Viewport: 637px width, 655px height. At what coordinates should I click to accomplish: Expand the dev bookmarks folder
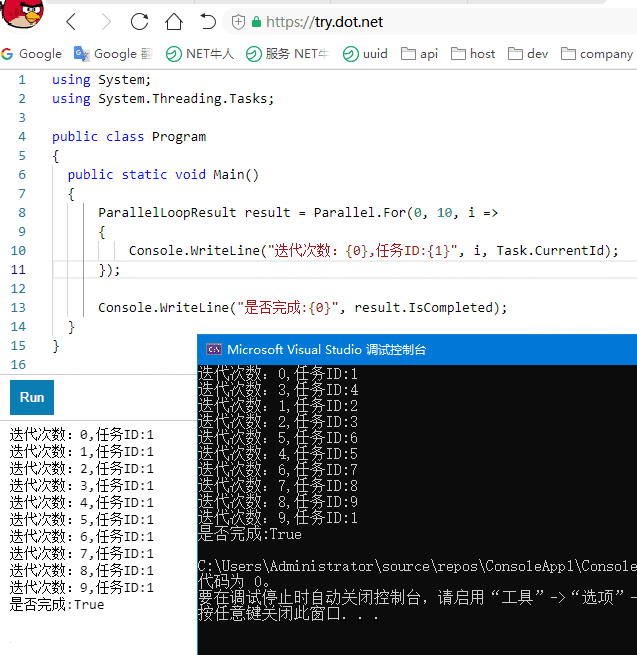527,54
